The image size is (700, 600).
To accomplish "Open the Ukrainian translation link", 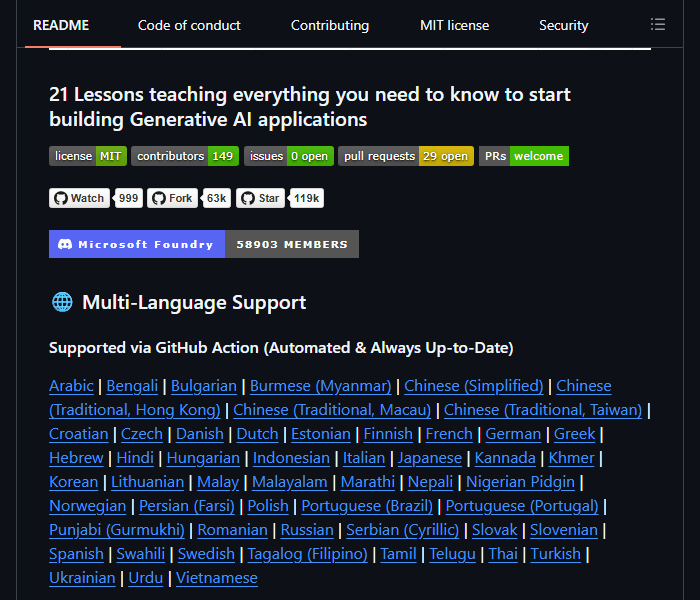I will 82,579.
